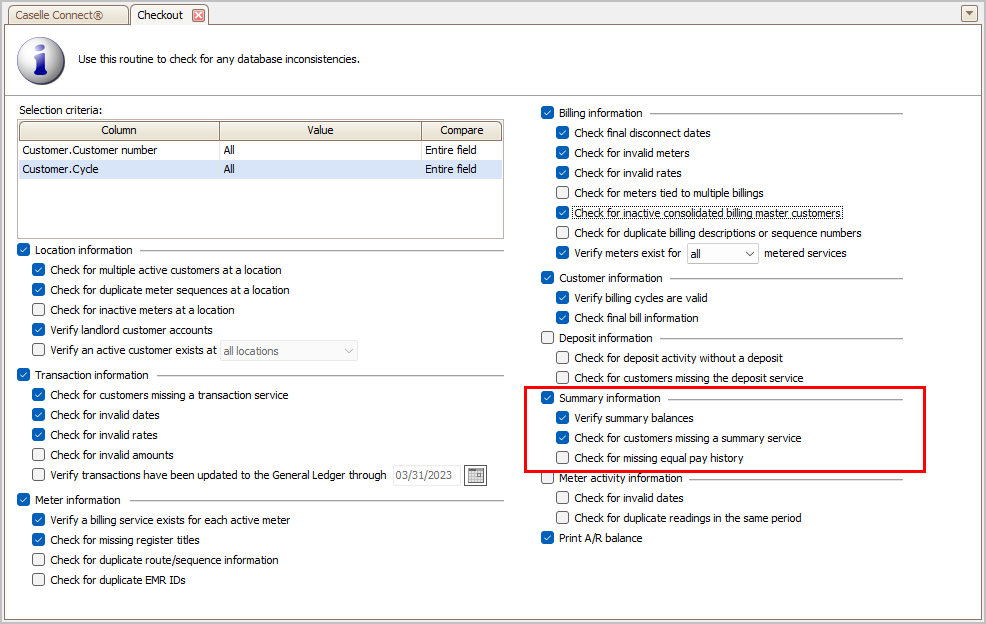Toggle Check for invalid meters
The height and width of the screenshot is (624, 986).
coord(563,153)
